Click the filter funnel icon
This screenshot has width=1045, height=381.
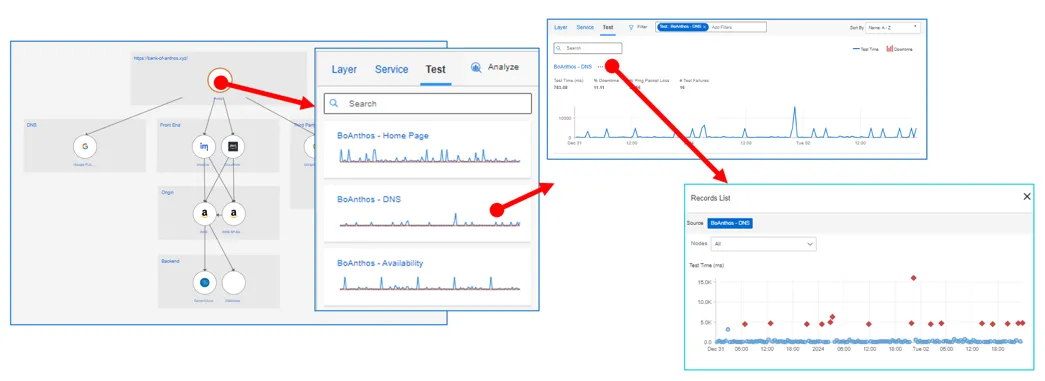631,27
